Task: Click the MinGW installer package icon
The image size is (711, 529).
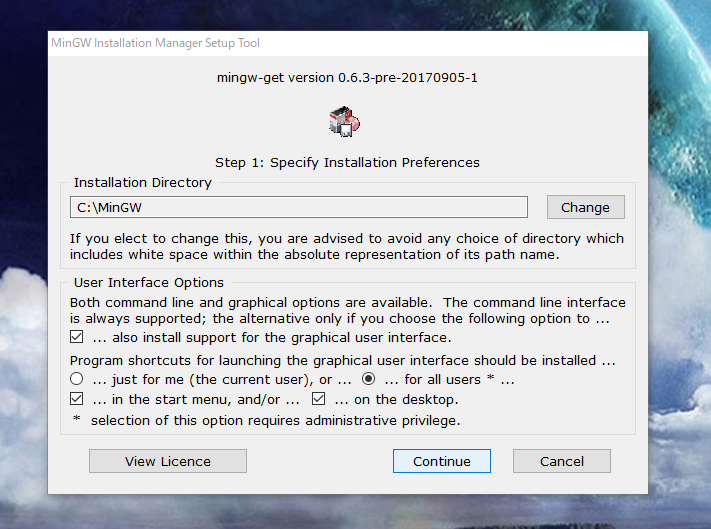Action: point(345,121)
